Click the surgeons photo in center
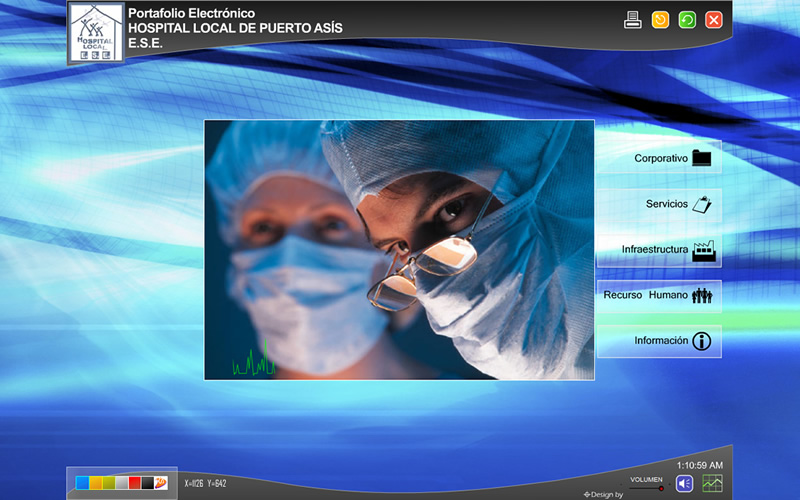Viewport: 800px width, 500px height. point(399,250)
